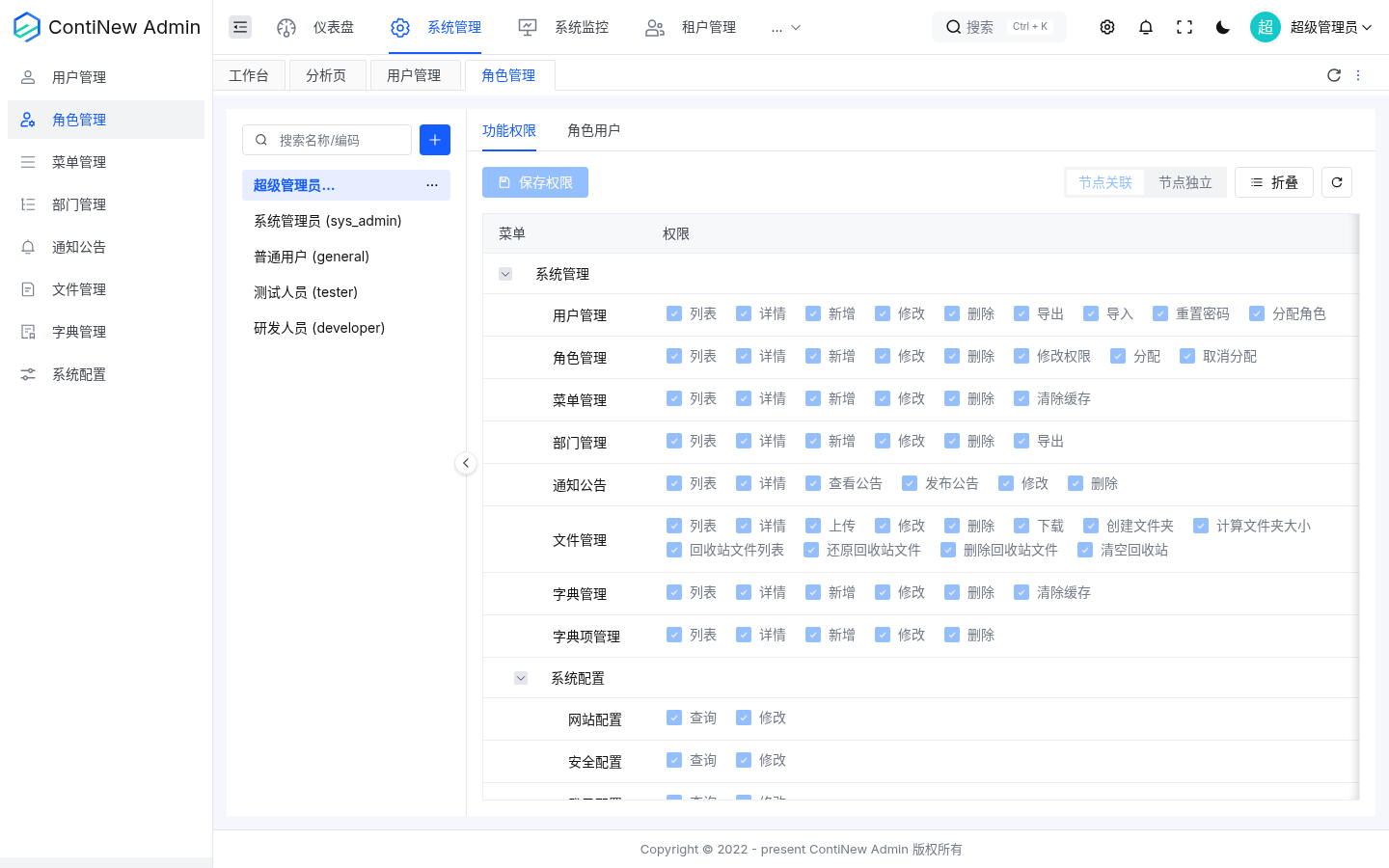The width and height of the screenshot is (1389, 868).
Task: Add a new role with plus button
Action: click(435, 140)
